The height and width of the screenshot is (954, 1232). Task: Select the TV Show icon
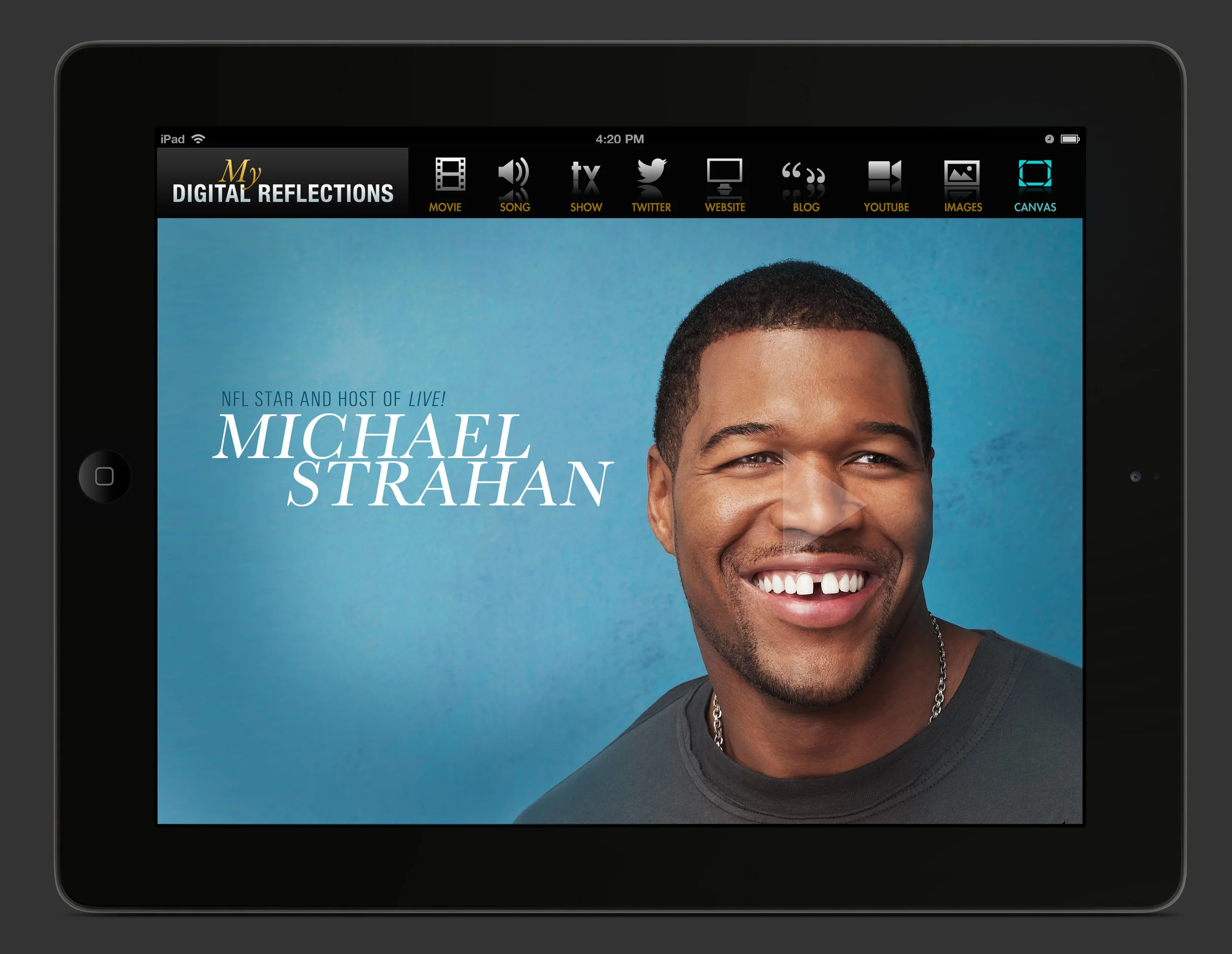[585, 174]
